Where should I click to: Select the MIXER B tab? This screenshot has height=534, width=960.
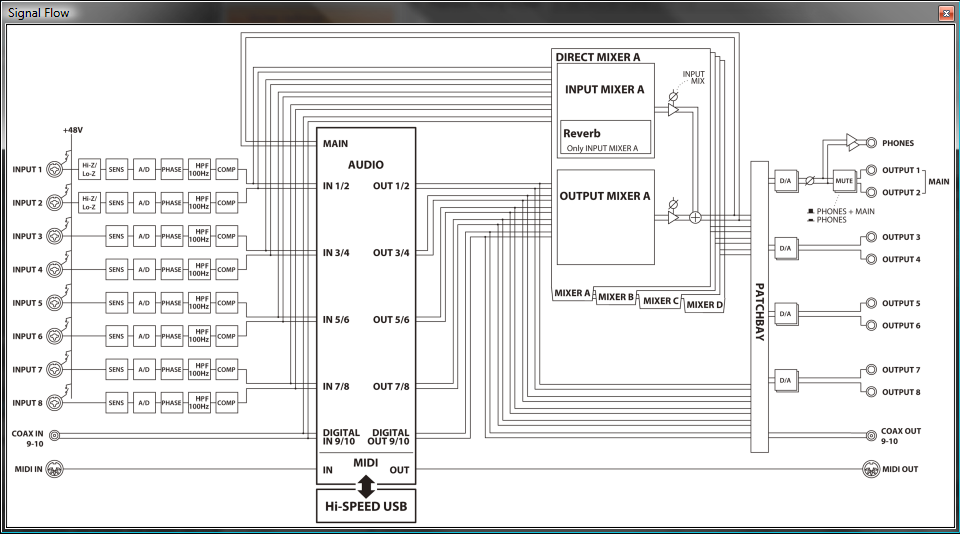pos(615,297)
